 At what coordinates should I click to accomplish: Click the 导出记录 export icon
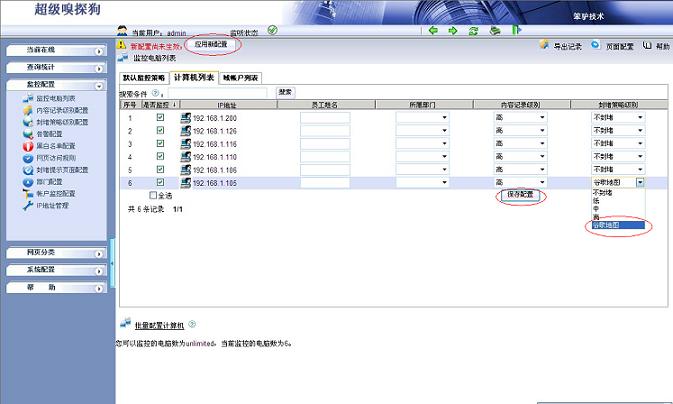coord(545,46)
